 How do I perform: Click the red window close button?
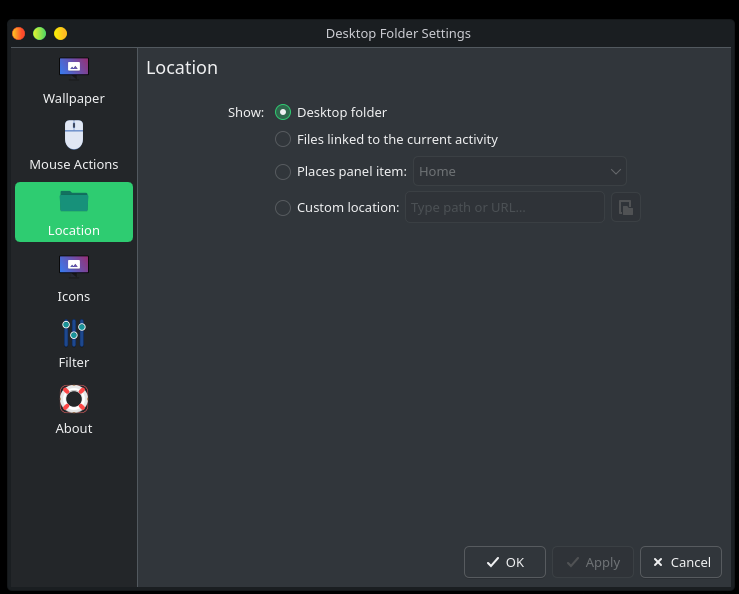(x=18, y=33)
